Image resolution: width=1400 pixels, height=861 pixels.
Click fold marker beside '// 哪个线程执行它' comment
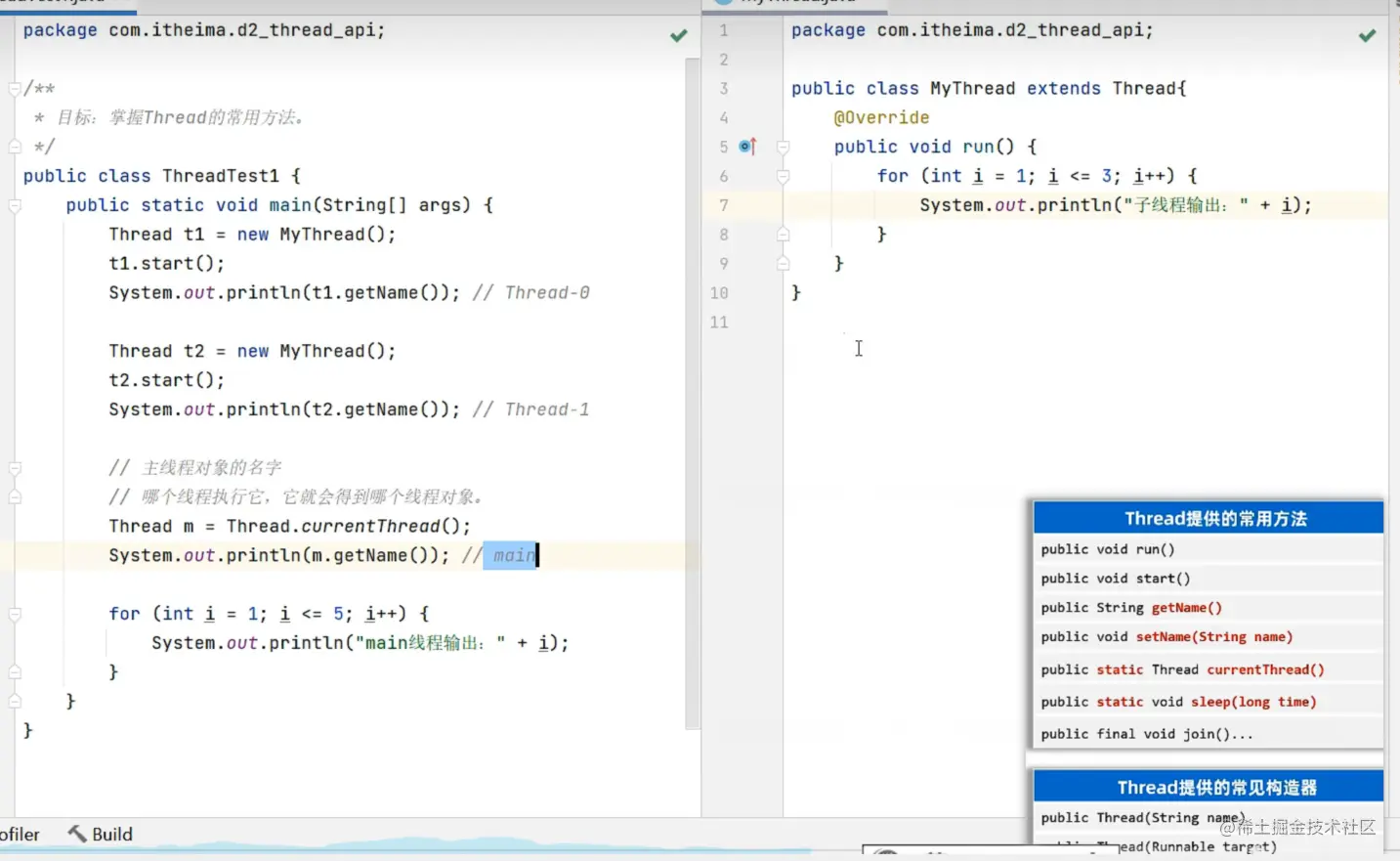point(15,497)
